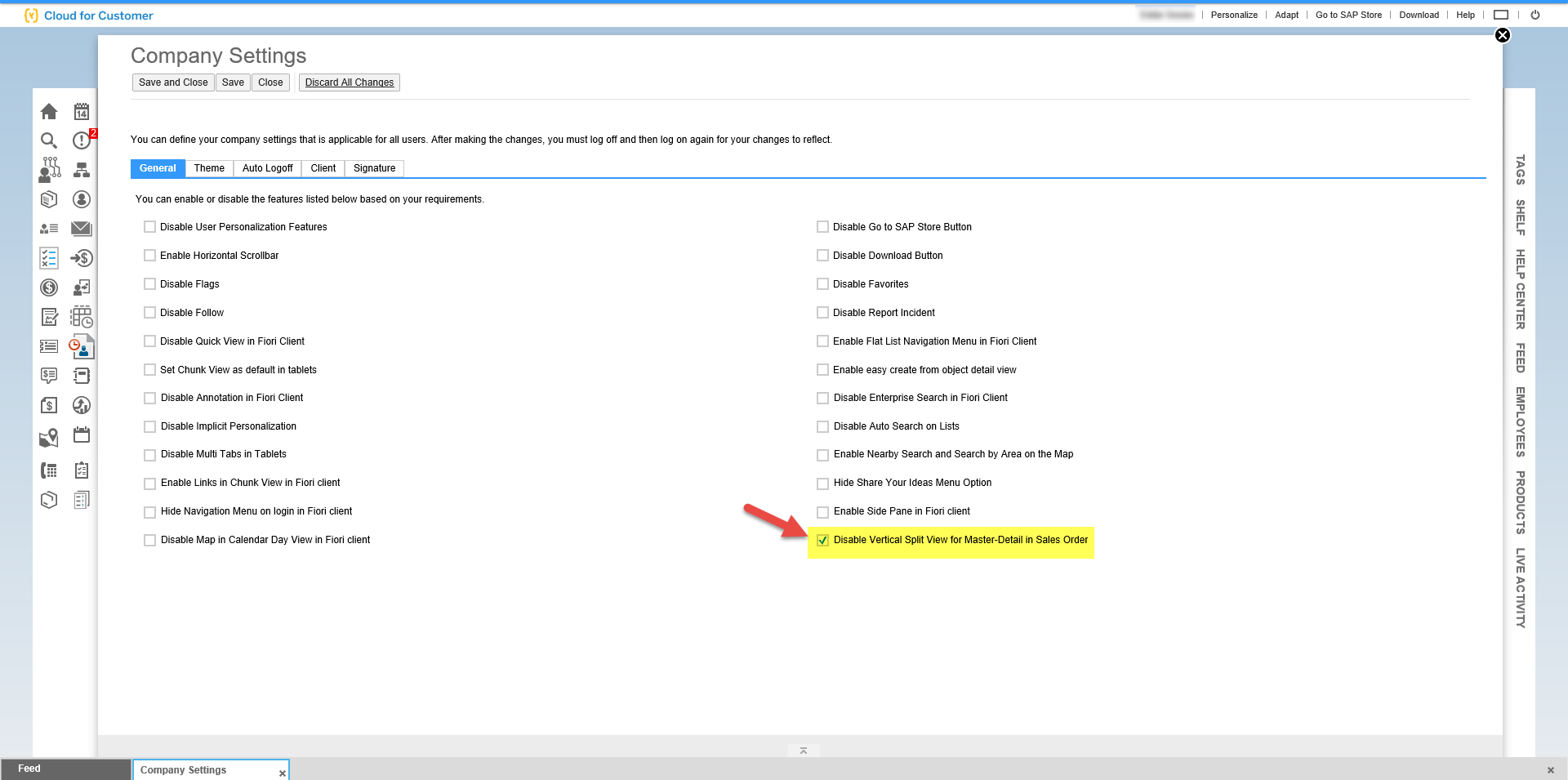Screen dimensions: 1568x780
Task: Open the grid with clock icon
Action: 82,317
